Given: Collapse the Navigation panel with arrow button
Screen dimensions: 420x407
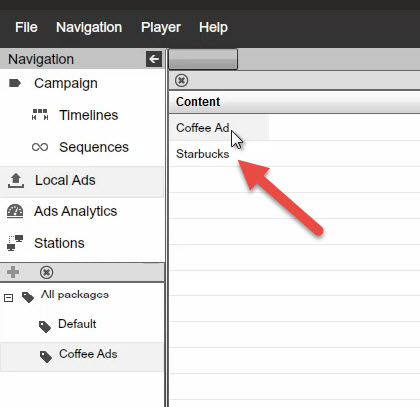Looking at the screenshot, I should tap(154, 59).
